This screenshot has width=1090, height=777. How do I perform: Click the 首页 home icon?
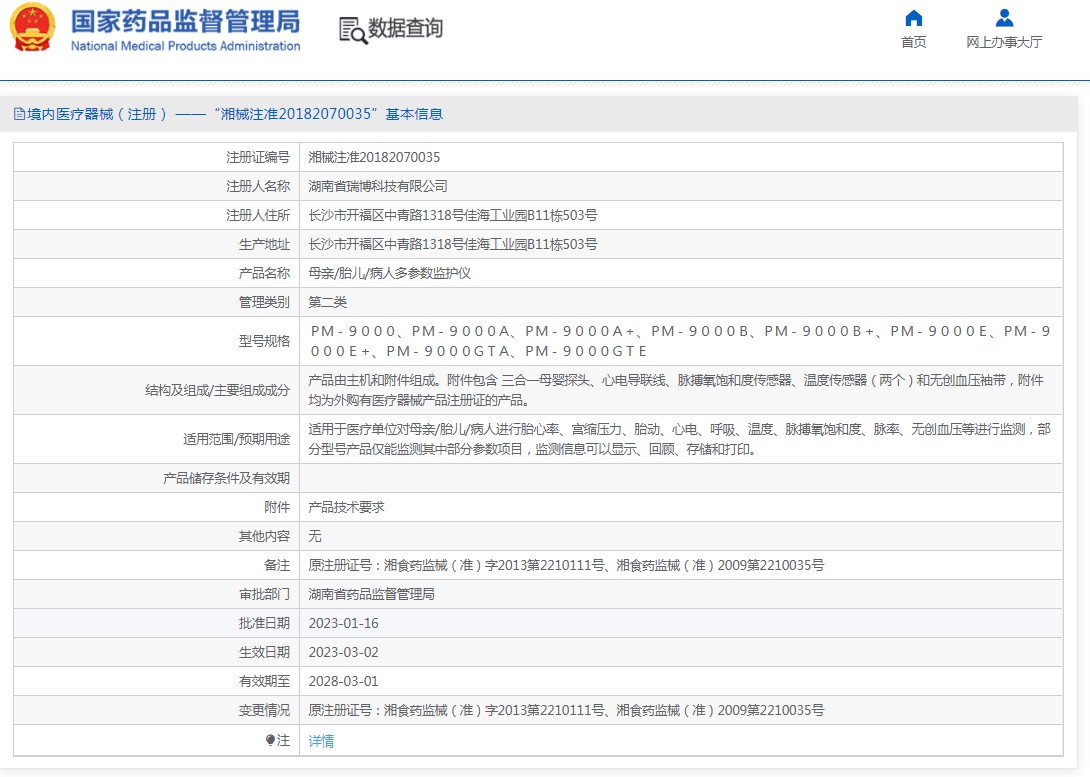(x=913, y=17)
